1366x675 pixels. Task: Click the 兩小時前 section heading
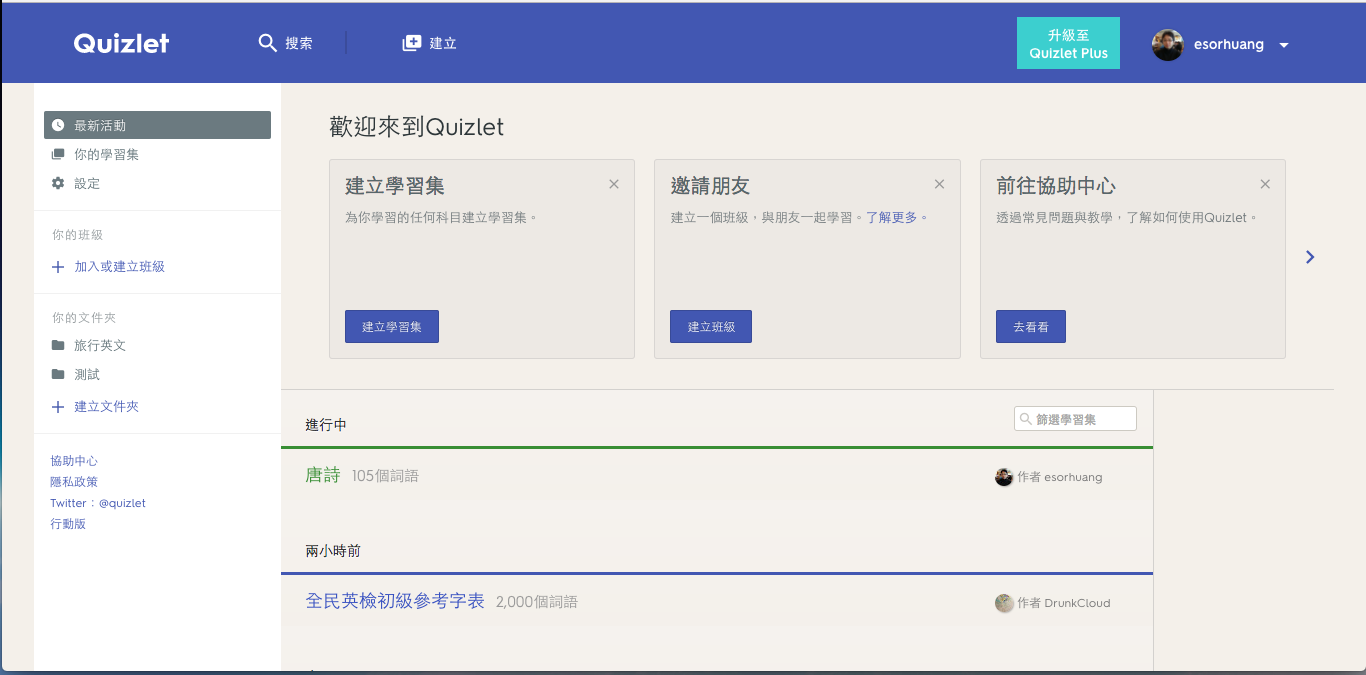[333, 551]
